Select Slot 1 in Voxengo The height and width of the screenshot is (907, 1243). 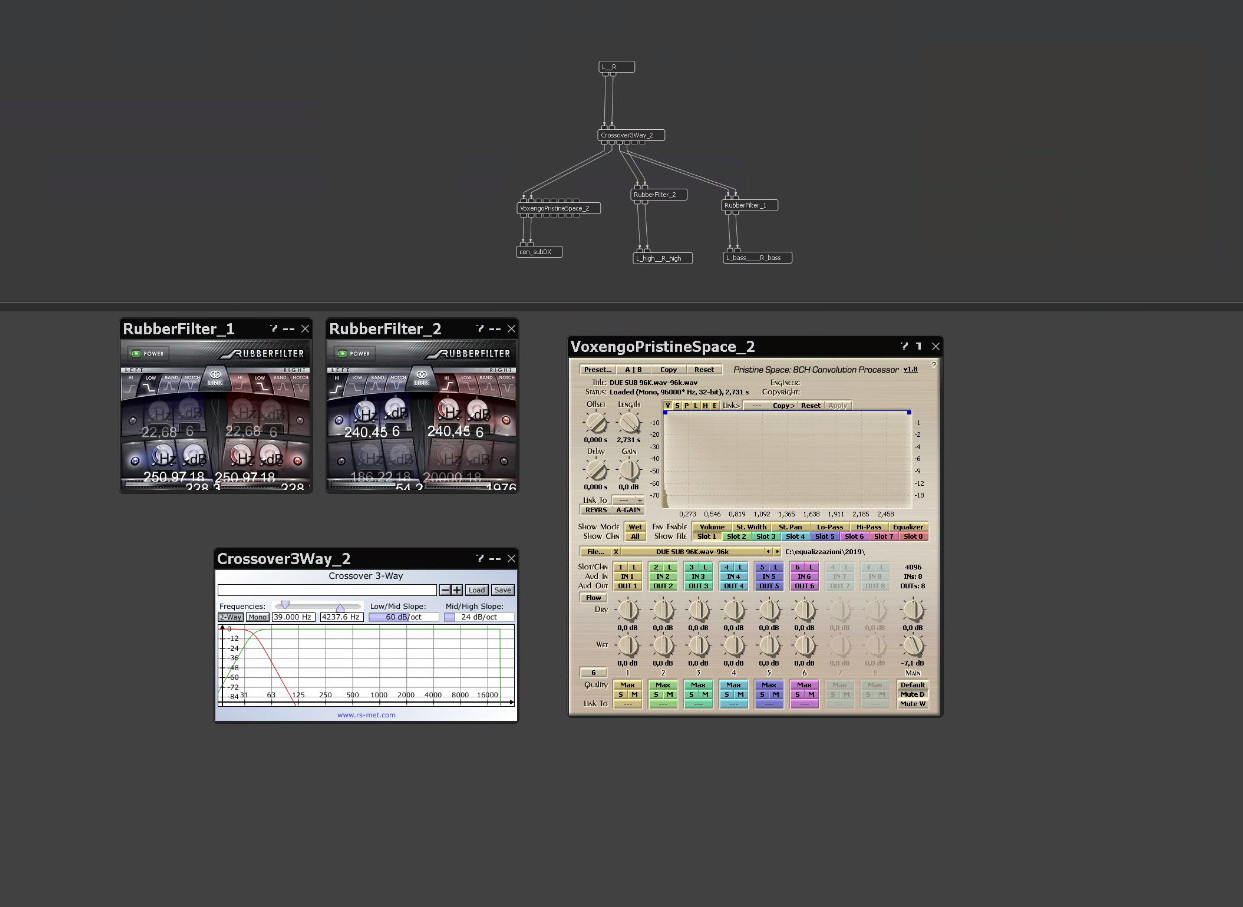(707, 536)
